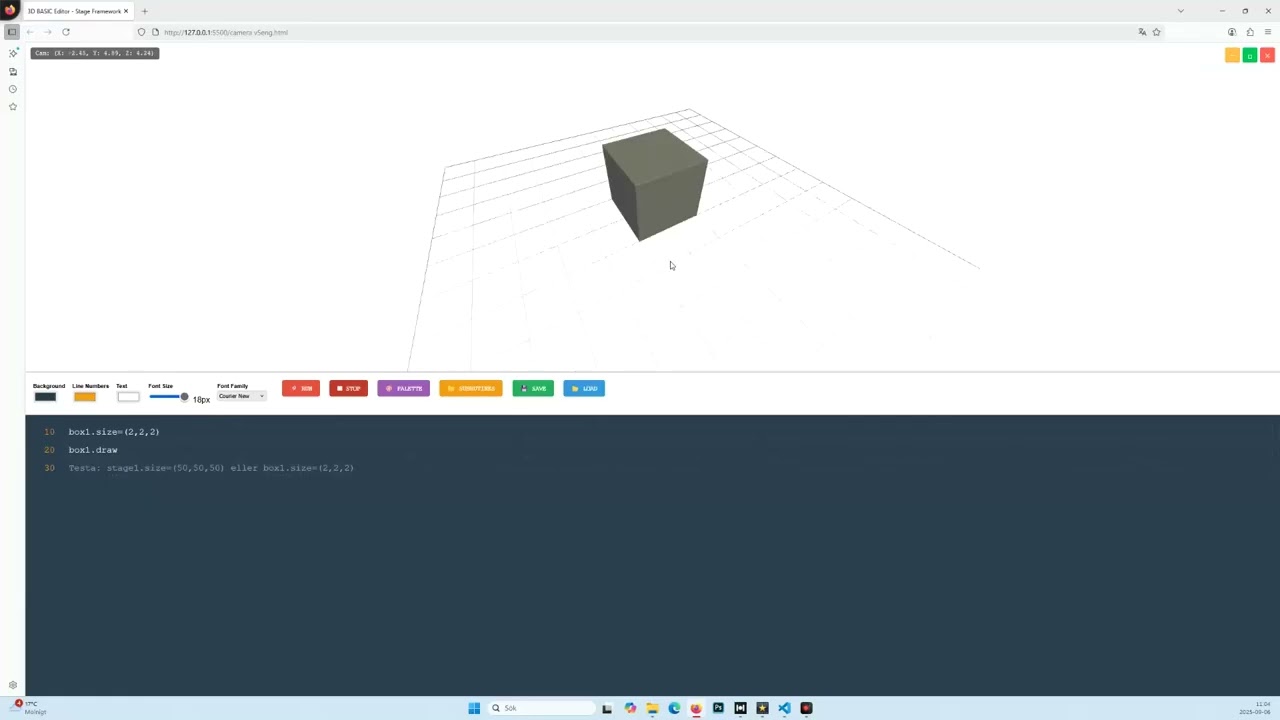Click the STOP button
Image resolution: width=1280 pixels, height=720 pixels.
[x=348, y=388]
